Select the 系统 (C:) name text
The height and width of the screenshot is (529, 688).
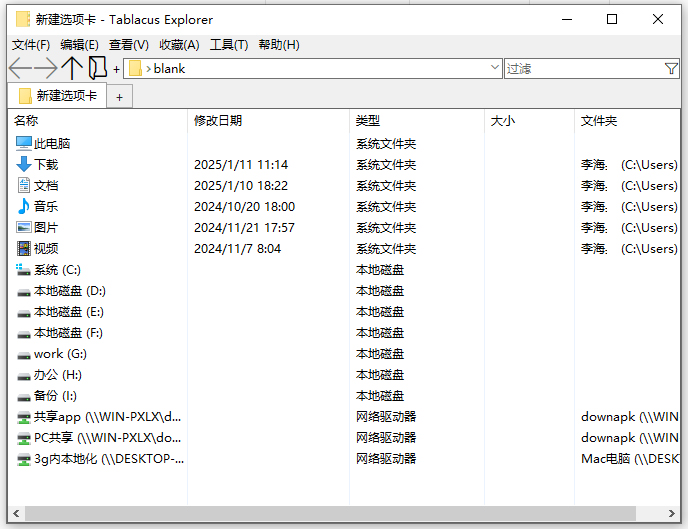click(x=57, y=270)
